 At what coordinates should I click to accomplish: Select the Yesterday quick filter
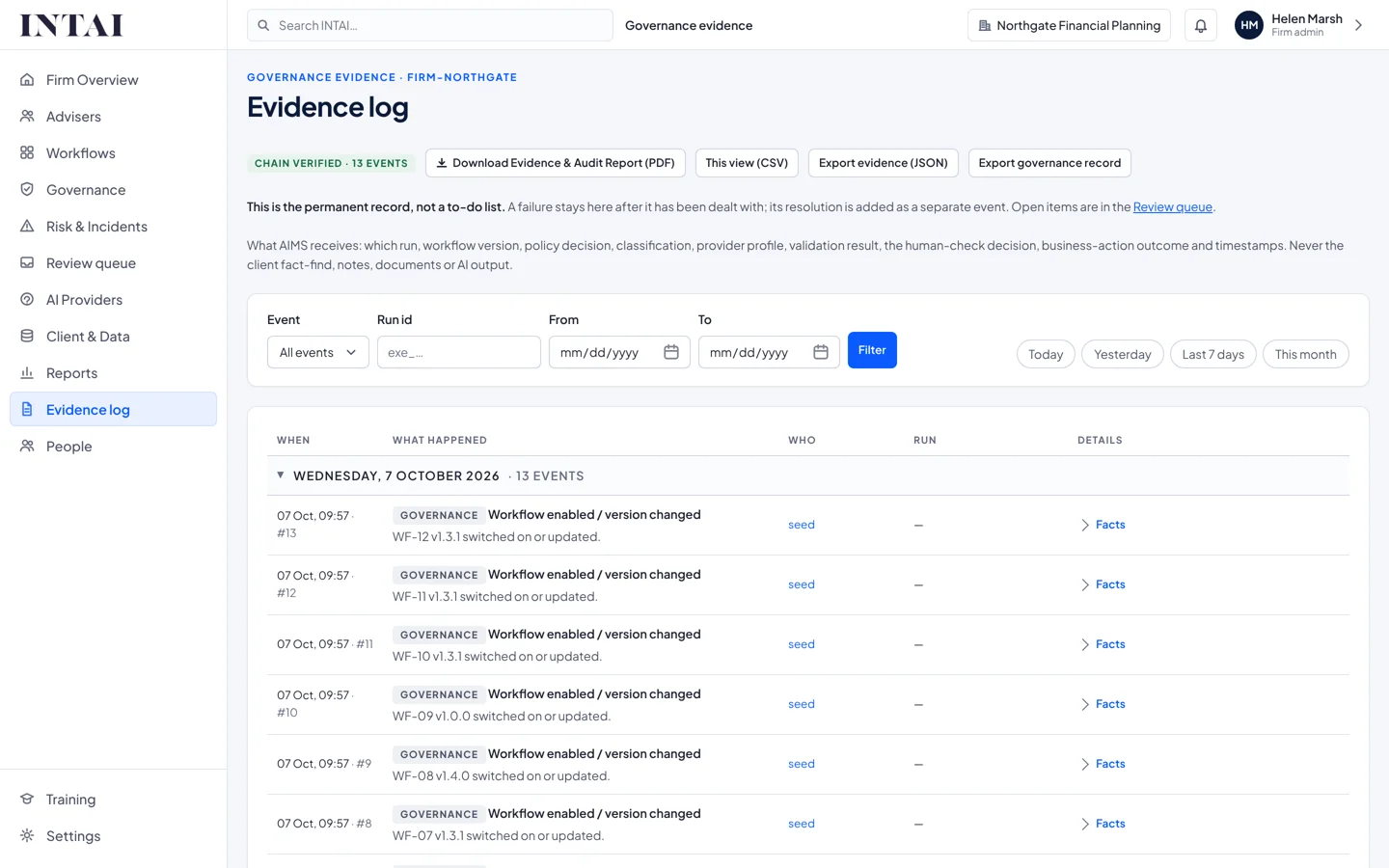click(1123, 354)
